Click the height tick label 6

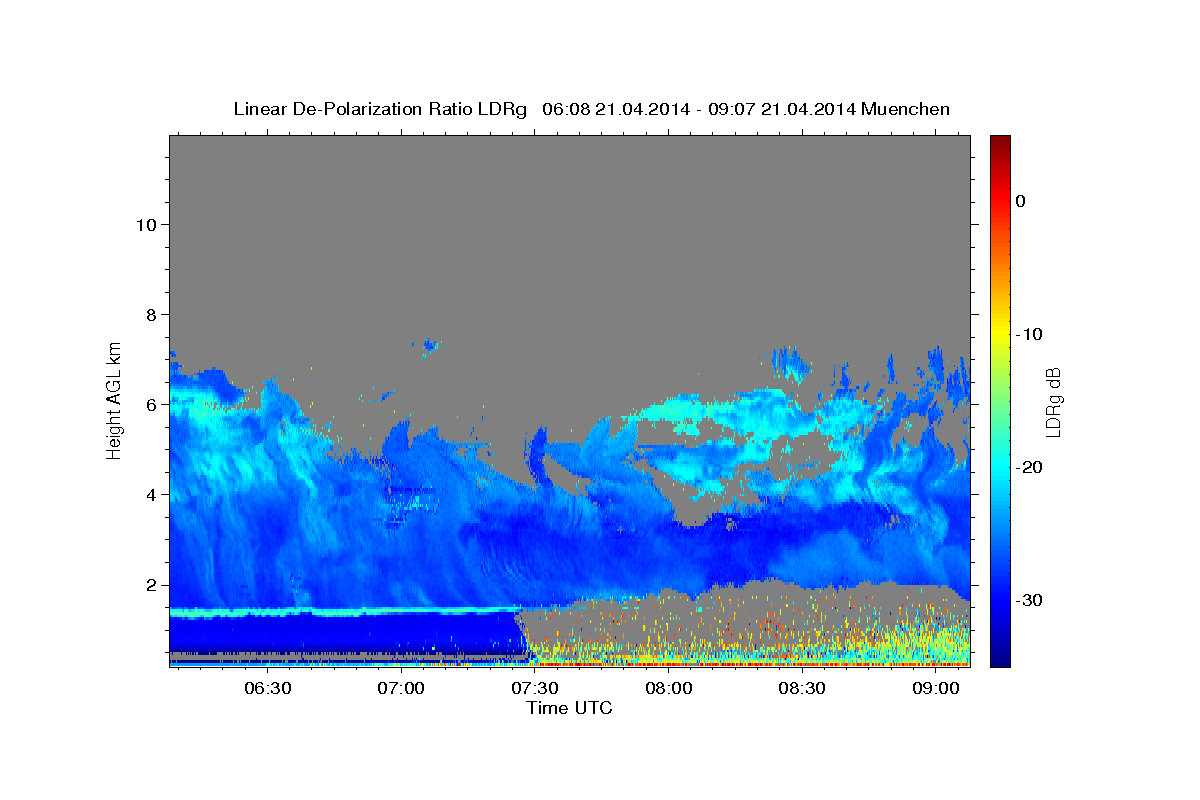(151, 404)
